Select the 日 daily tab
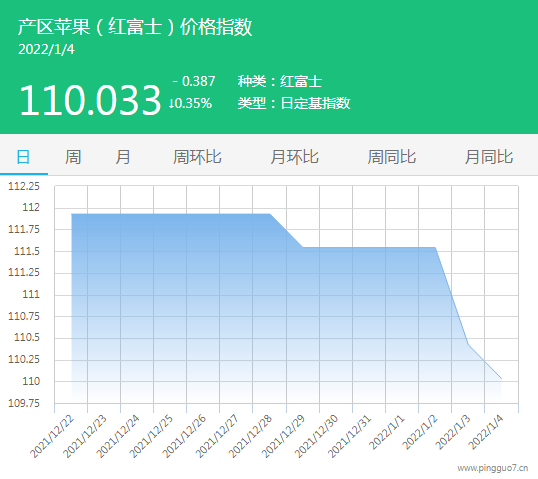The image size is (538, 479). (x=23, y=157)
